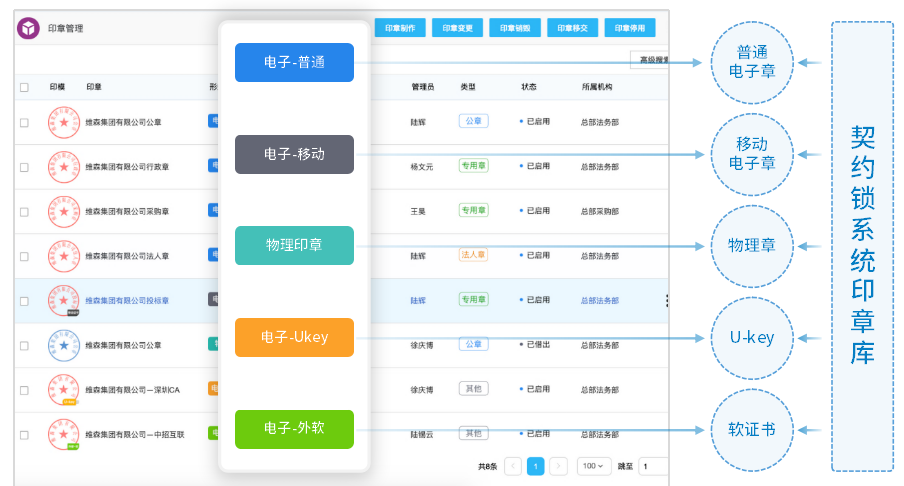This screenshot has width=904, height=486.
Task: Check the box for 维森集团有限公司采购章
Action: [24, 212]
